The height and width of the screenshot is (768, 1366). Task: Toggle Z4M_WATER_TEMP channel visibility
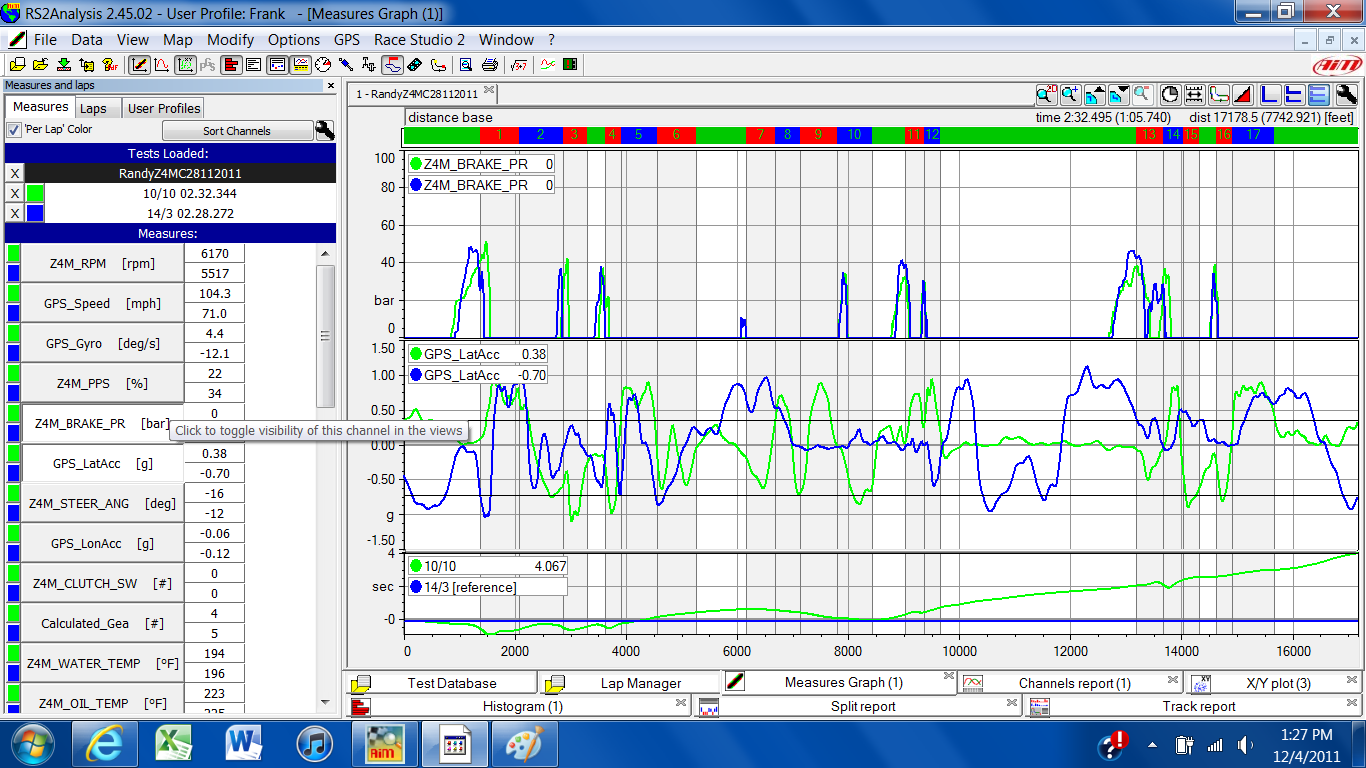pos(102,663)
